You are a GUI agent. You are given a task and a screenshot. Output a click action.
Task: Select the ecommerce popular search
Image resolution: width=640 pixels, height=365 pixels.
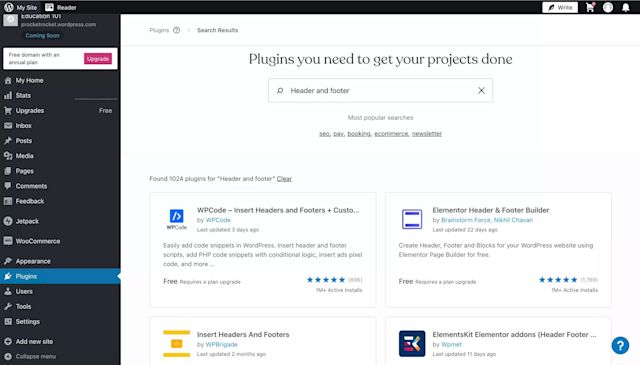pyautogui.click(x=391, y=134)
